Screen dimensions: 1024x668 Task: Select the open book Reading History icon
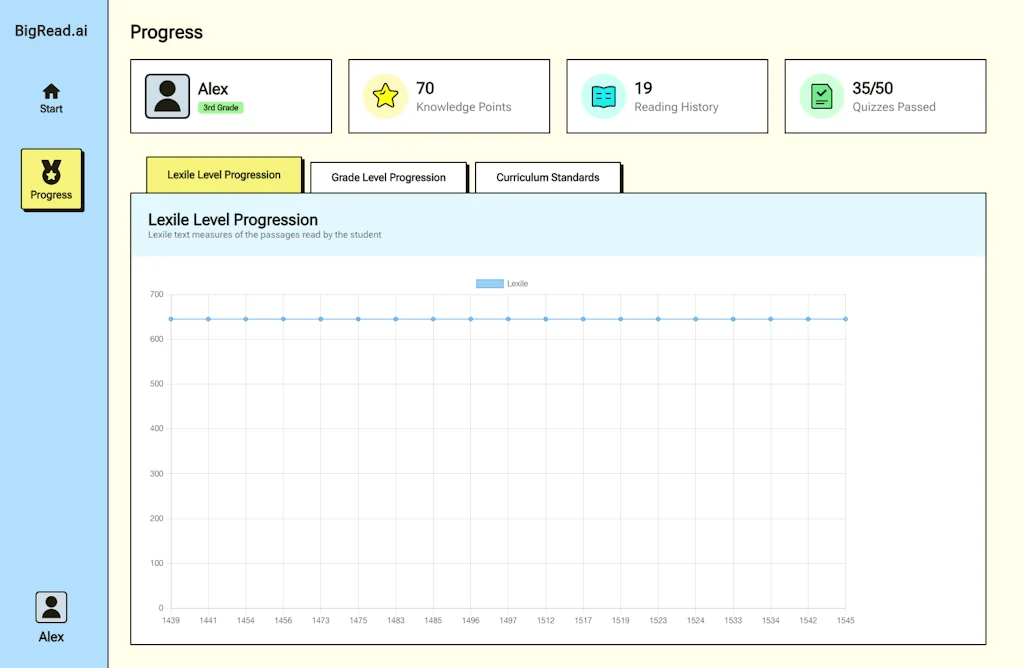[602, 95]
